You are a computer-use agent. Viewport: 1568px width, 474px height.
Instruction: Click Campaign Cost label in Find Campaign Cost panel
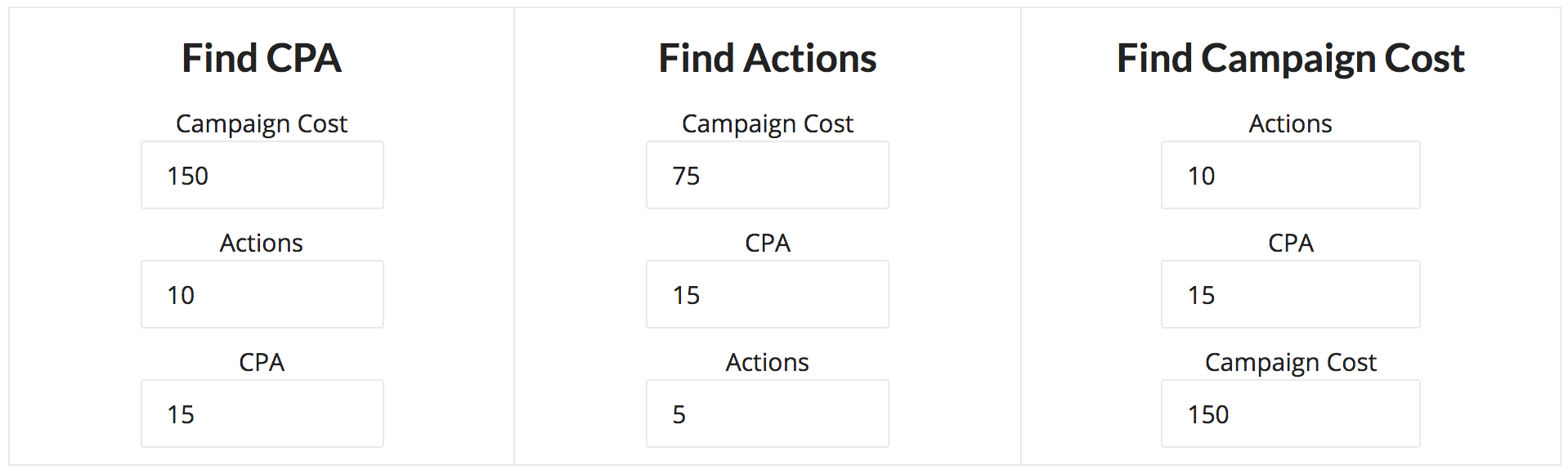click(x=1290, y=362)
